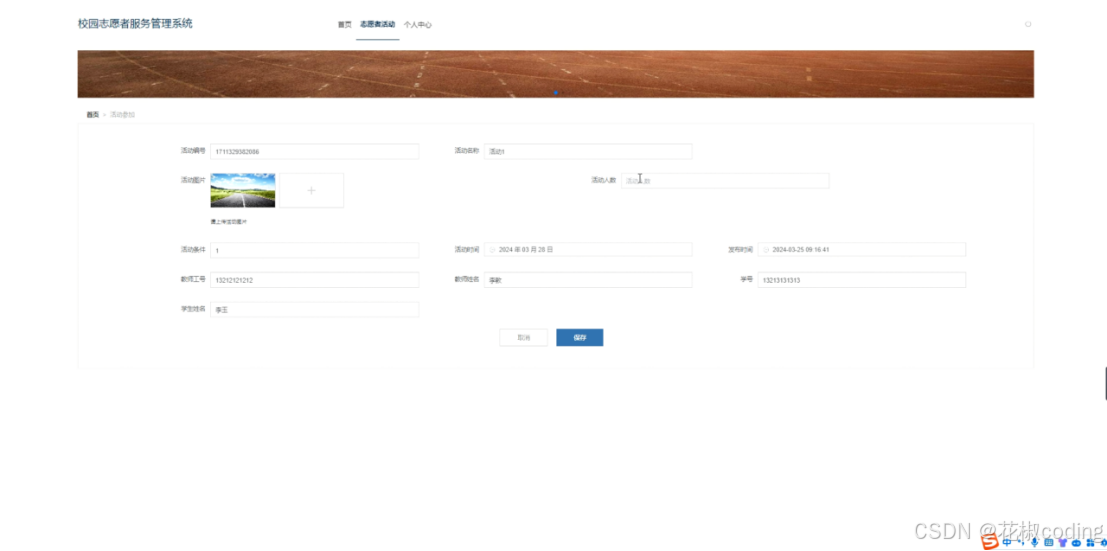Screen dimensions: 1107x551
Task: Click the calendar icon in 活动时间 field
Action: [492, 250]
